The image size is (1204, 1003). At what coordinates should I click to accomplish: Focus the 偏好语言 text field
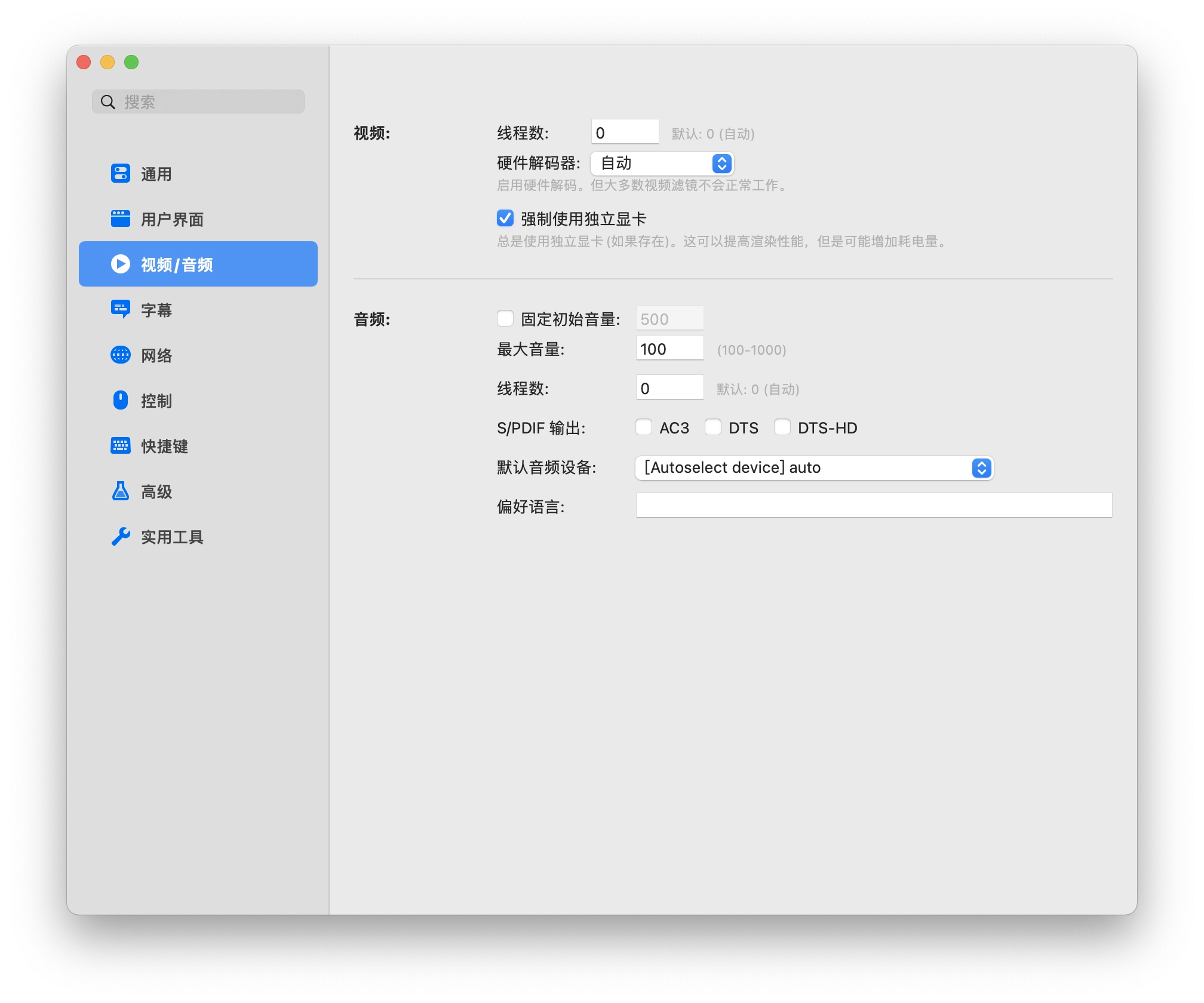[x=873, y=506]
